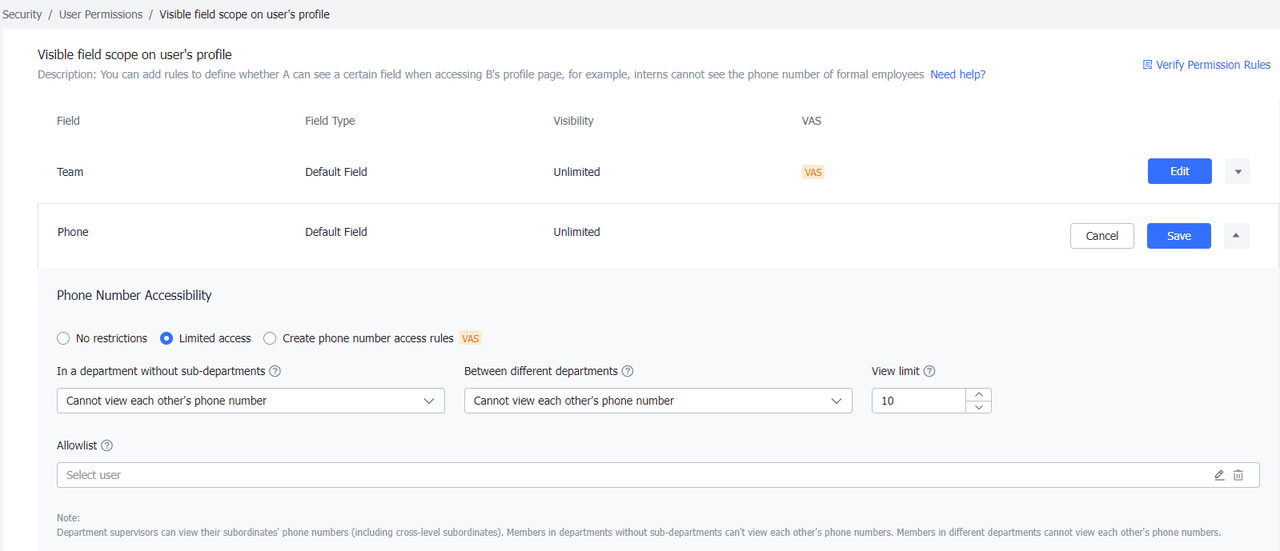Click the VAS badge in Team row
Screen dimensions: 1280x551
click(x=813, y=172)
